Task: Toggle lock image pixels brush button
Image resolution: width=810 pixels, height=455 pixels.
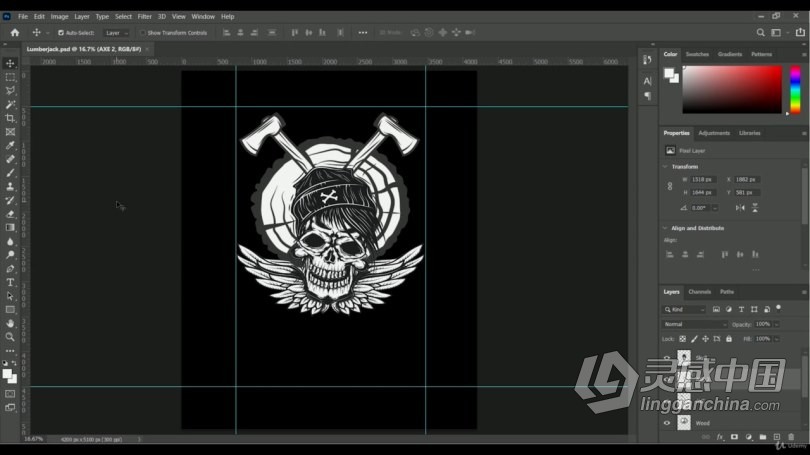Action: point(694,339)
